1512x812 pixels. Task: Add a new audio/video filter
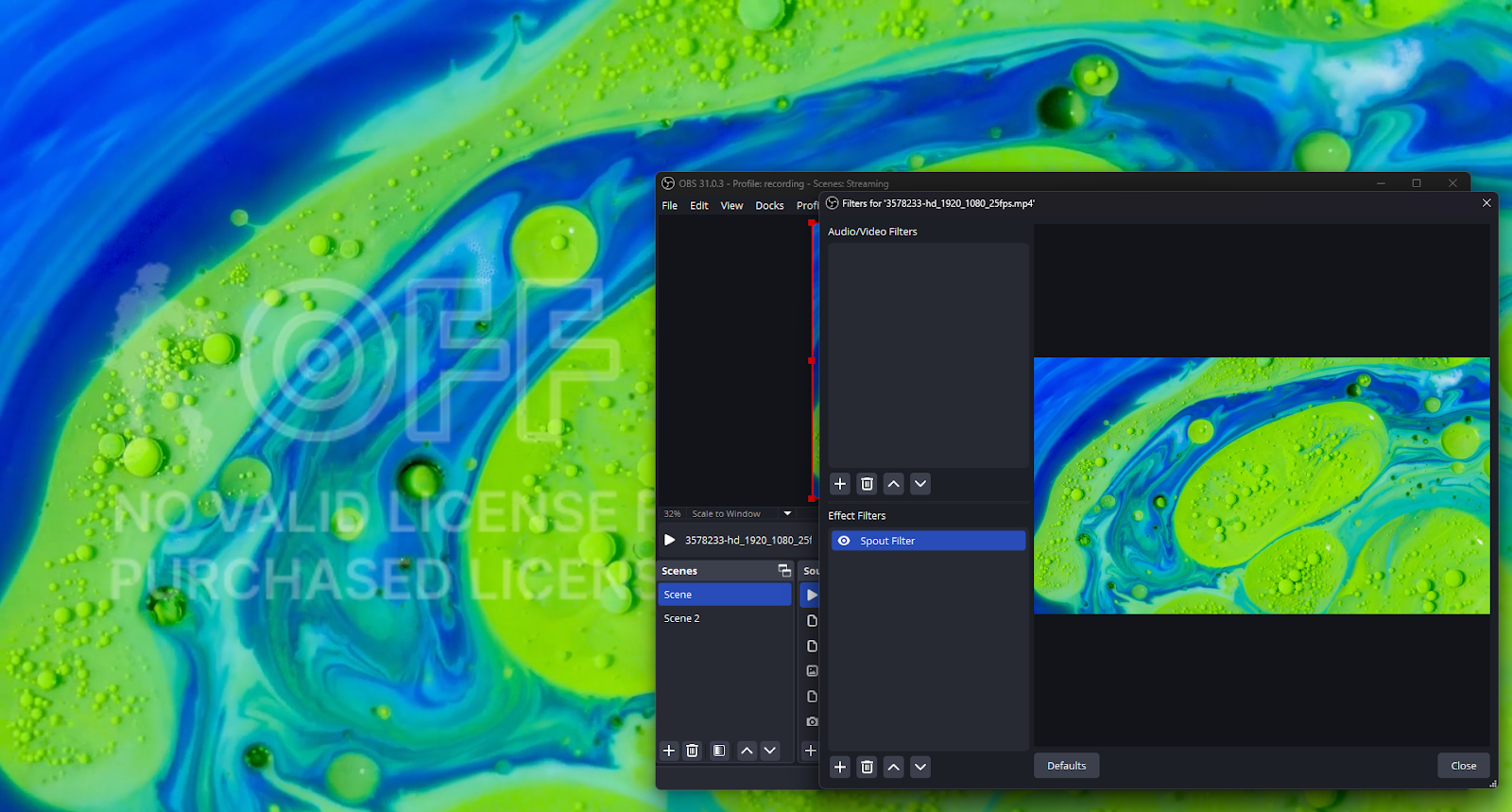coord(840,484)
